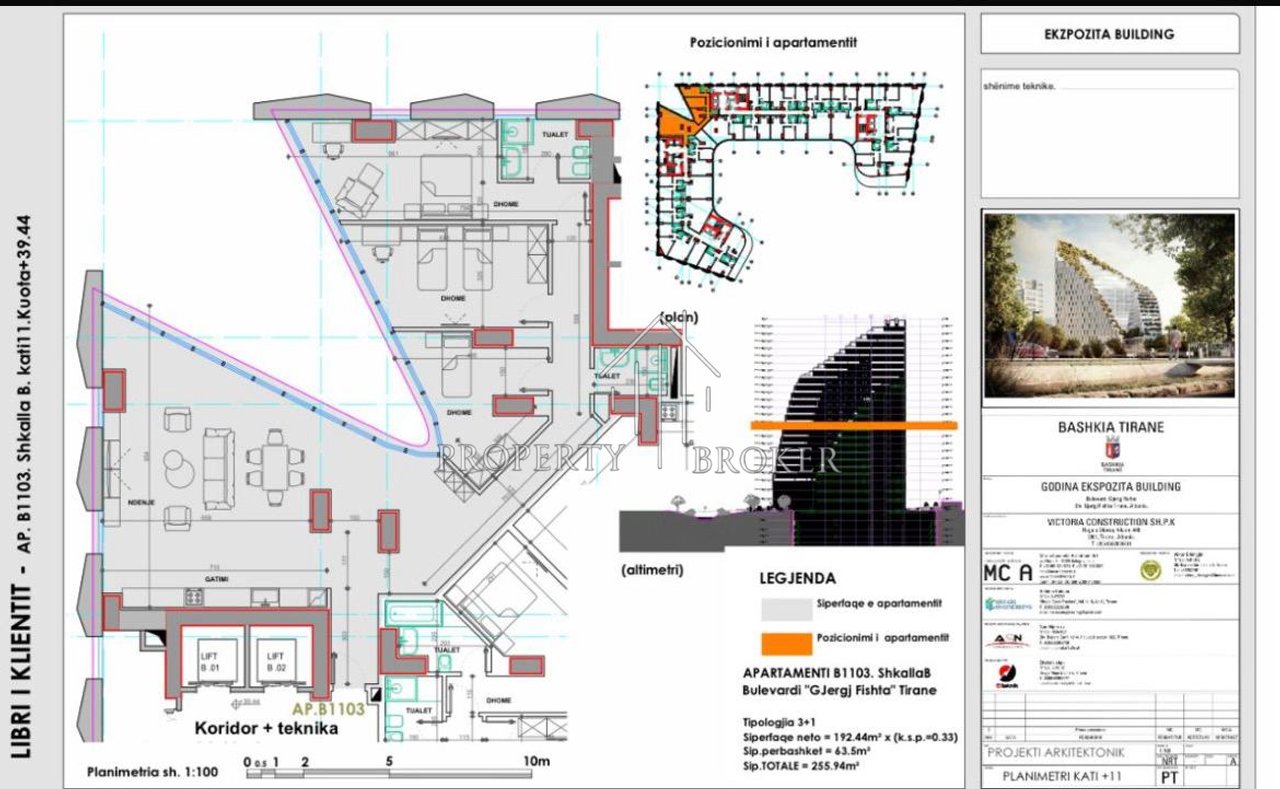
Task: Select the LIFT B.02 elevator symbol
Action: pyautogui.click(x=276, y=661)
